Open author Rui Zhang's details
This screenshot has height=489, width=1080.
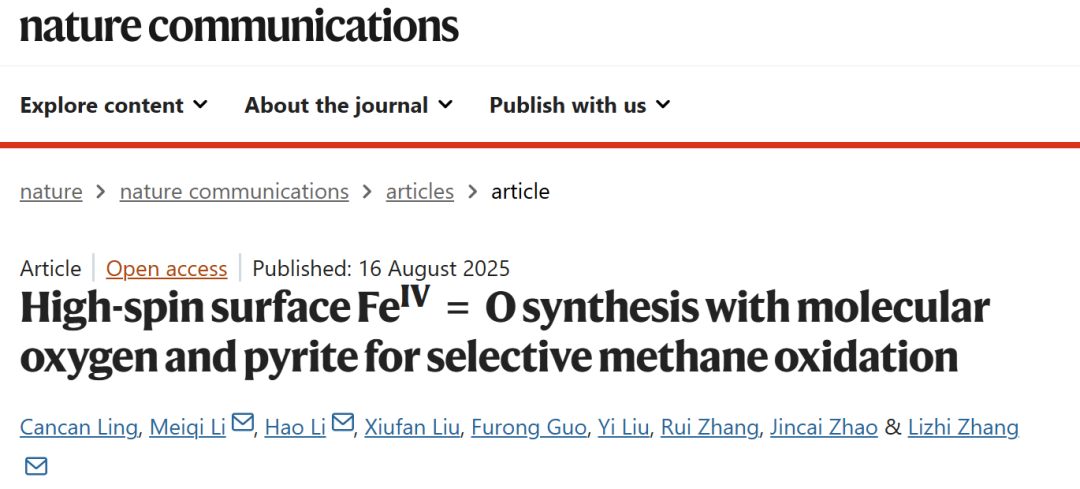point(709,428)
